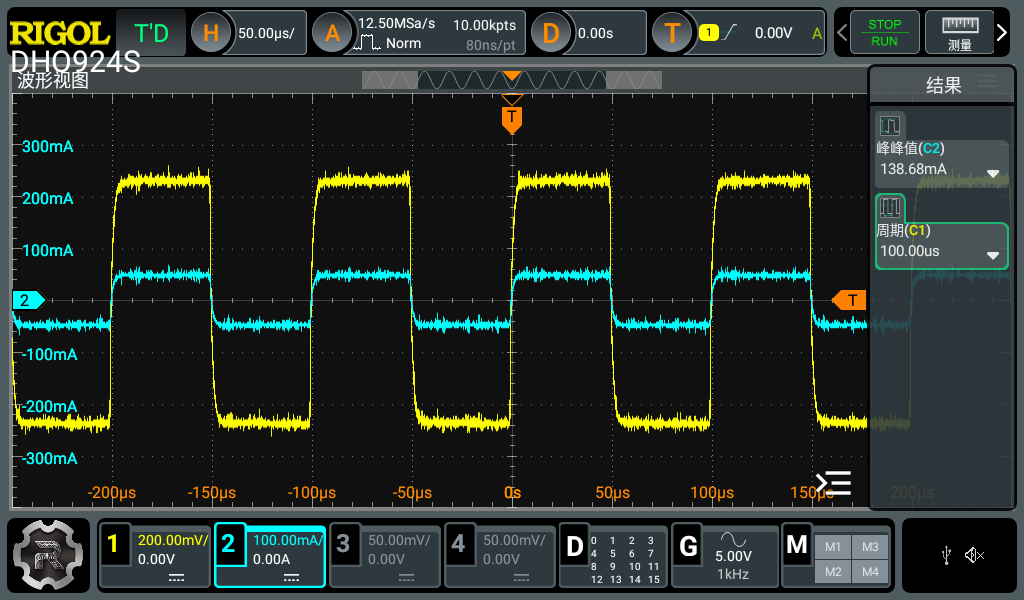This screenshot has width=1024, height=600.
Task: Click the measure ruler icon (测量)
Action: (959, 33)
